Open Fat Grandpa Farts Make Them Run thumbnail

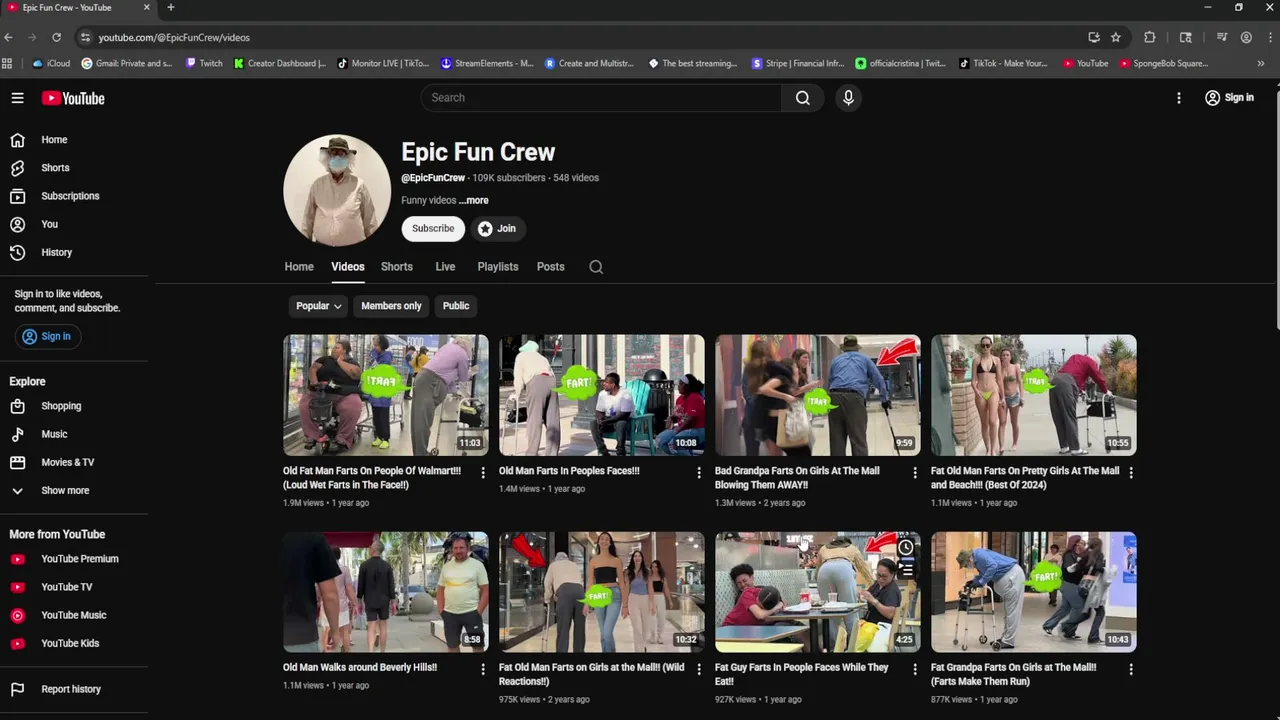(x=1034, y=592)
